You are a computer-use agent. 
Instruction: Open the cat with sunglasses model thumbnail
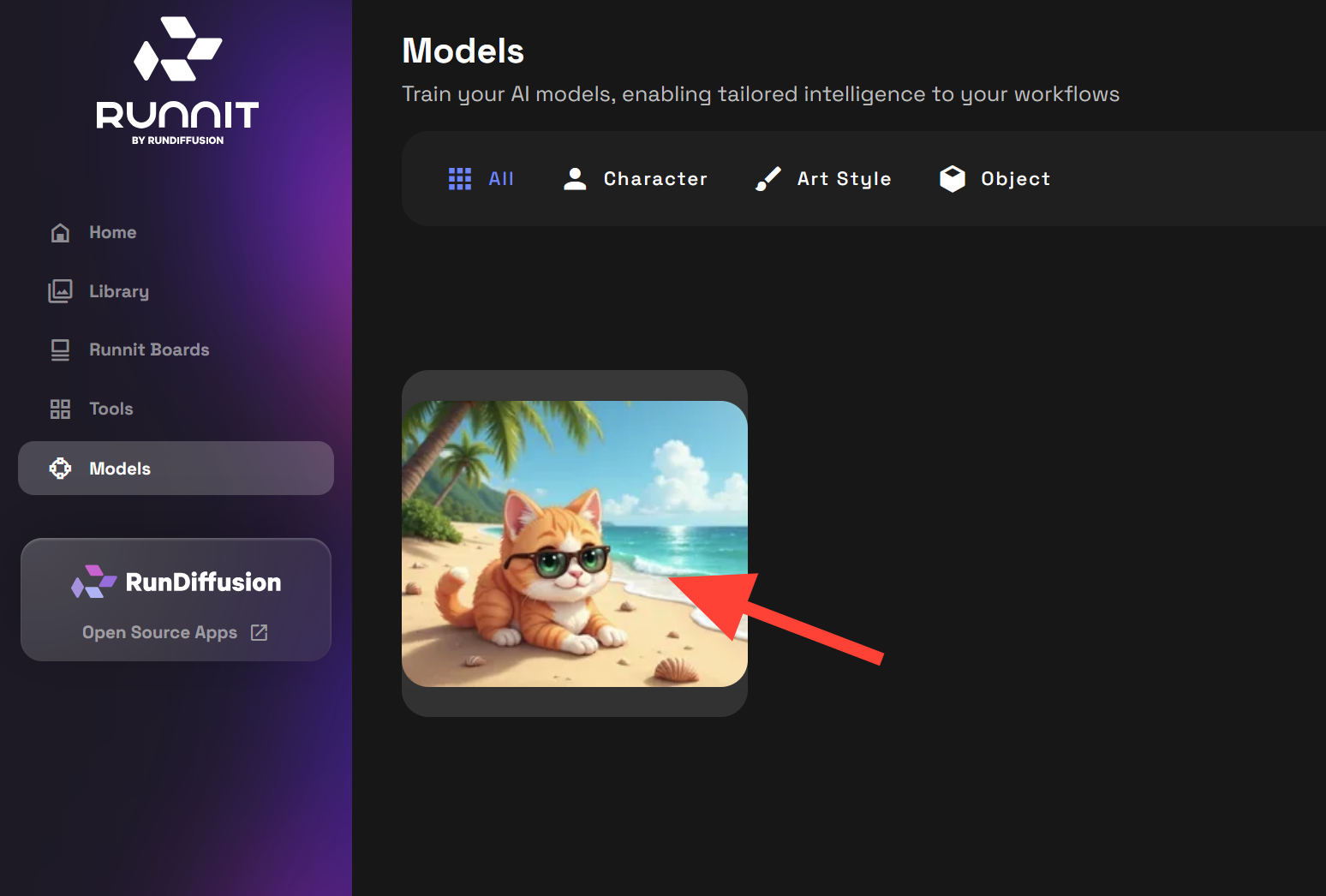point(575,544)
